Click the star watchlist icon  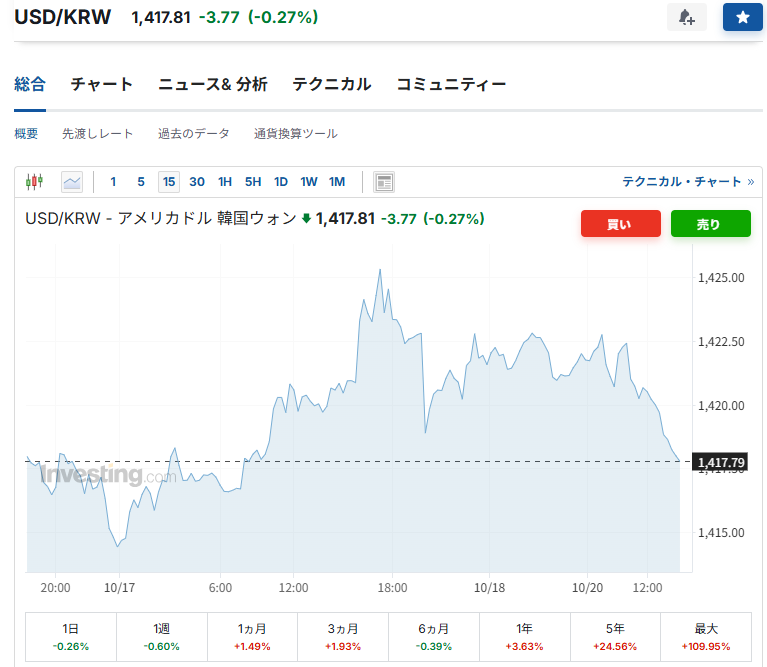(x=742, y=17)
